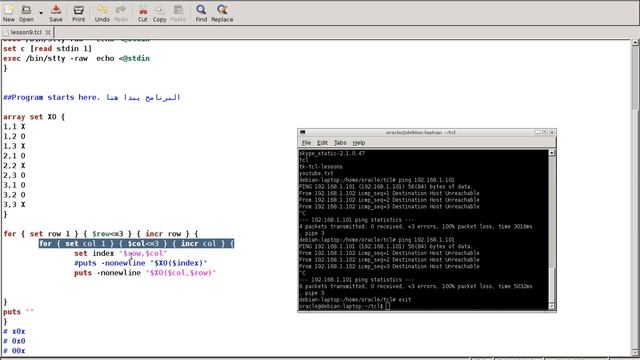This screenshot has width=640, height=360.
Task: Click the Print toolbar icon
Action: pyautogui.click(x=78, y=13)
